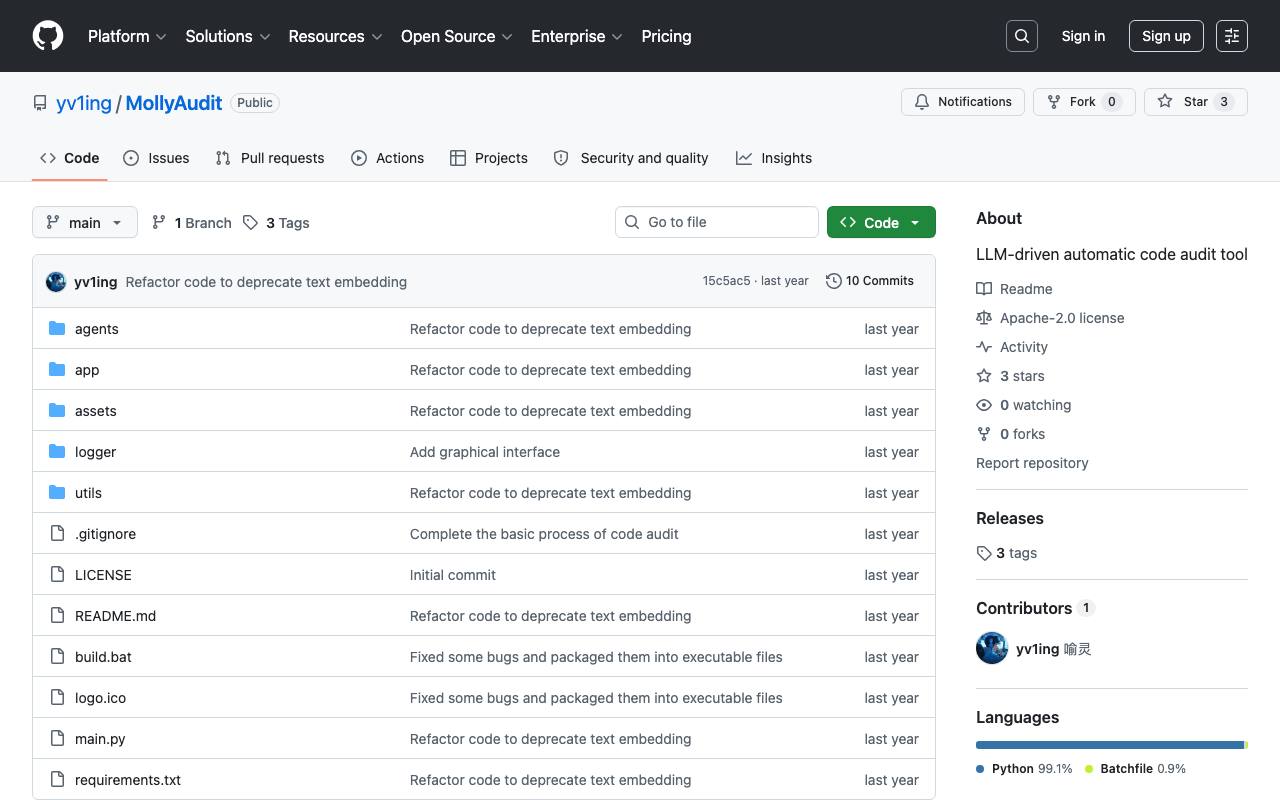Click the star icon beside 3 stars
Image resolution: width=1280 pixels, height=800 pixels.
pos(984,376)
